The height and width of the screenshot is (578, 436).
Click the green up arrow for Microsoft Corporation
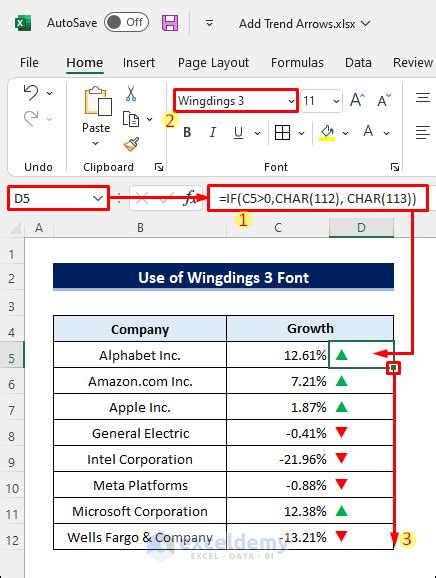click(342, 511)
